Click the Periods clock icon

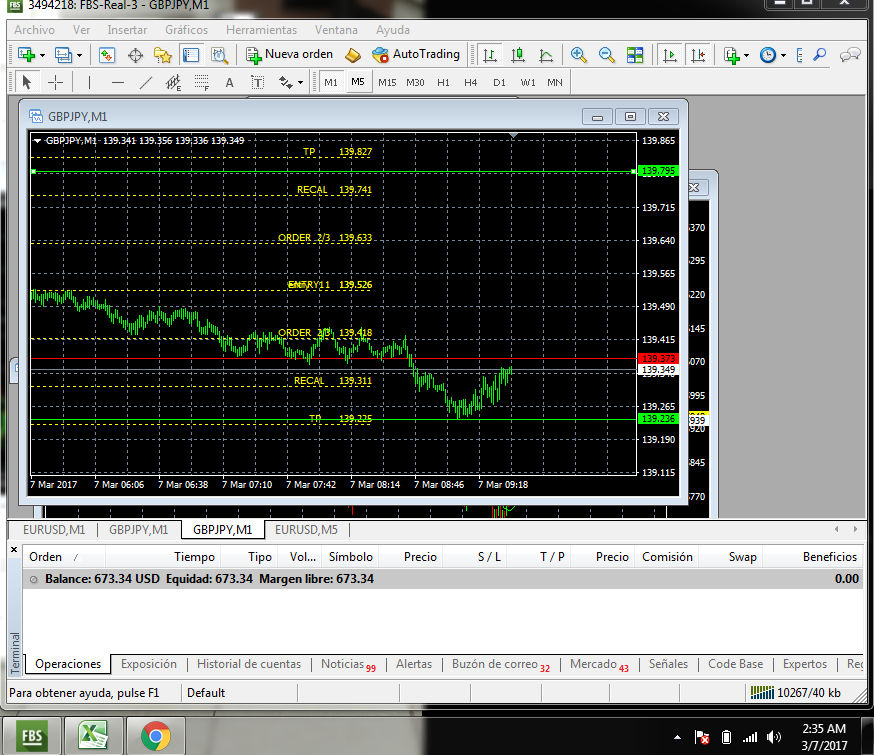coord(768,55)
